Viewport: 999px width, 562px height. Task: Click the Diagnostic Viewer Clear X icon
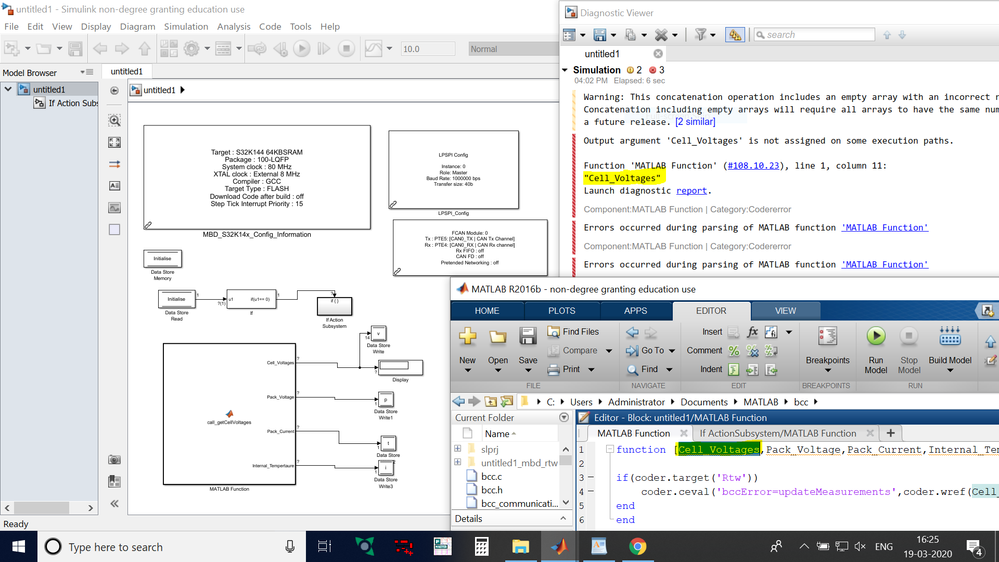[x=661, y=35]
